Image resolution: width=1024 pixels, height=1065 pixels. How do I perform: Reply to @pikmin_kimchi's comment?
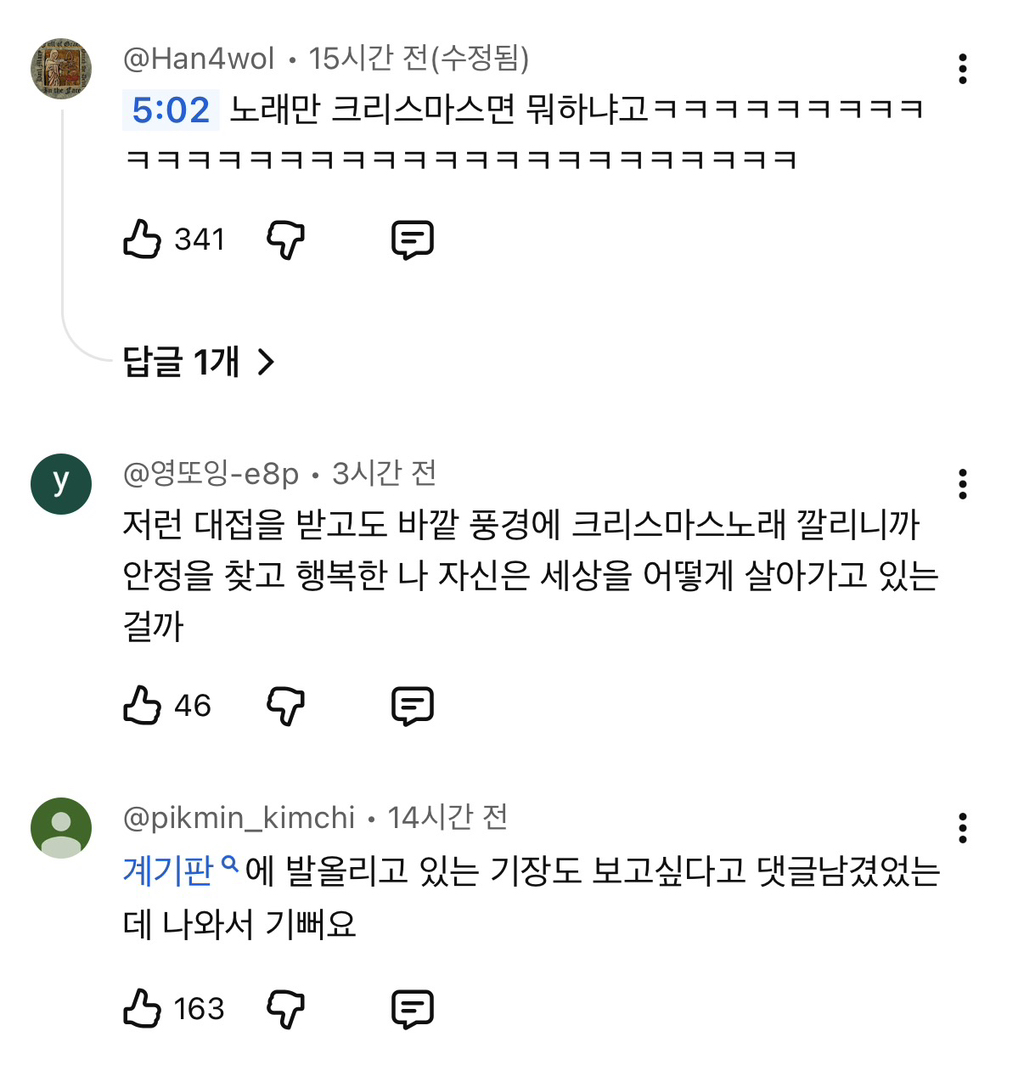(411, 1009)
